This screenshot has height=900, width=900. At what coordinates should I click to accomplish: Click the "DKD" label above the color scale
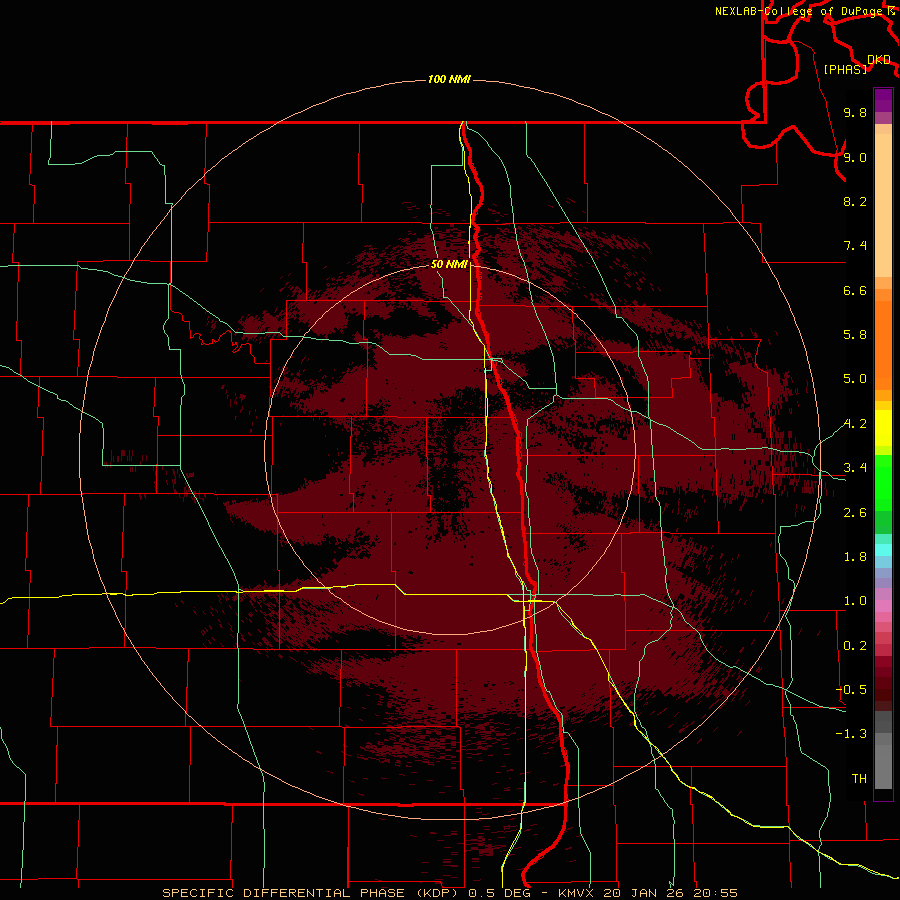(879, 59)
